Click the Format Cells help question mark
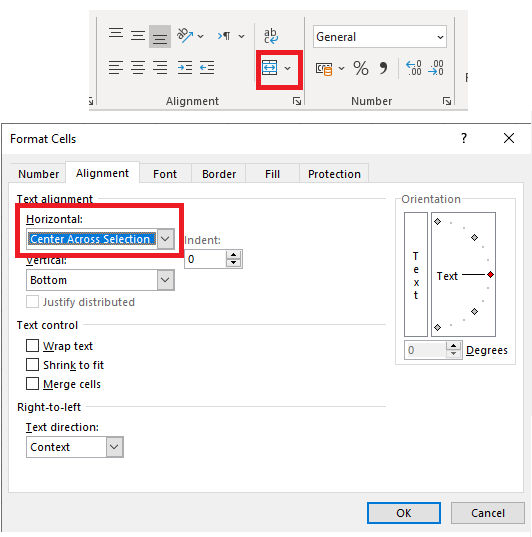 coord(464,138)
